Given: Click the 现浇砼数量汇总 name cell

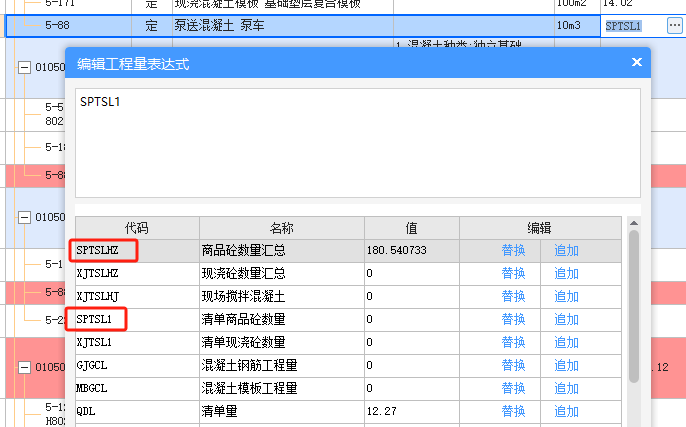Looking at the screenshot, I should pyautogui.click(x=282, y=274).
